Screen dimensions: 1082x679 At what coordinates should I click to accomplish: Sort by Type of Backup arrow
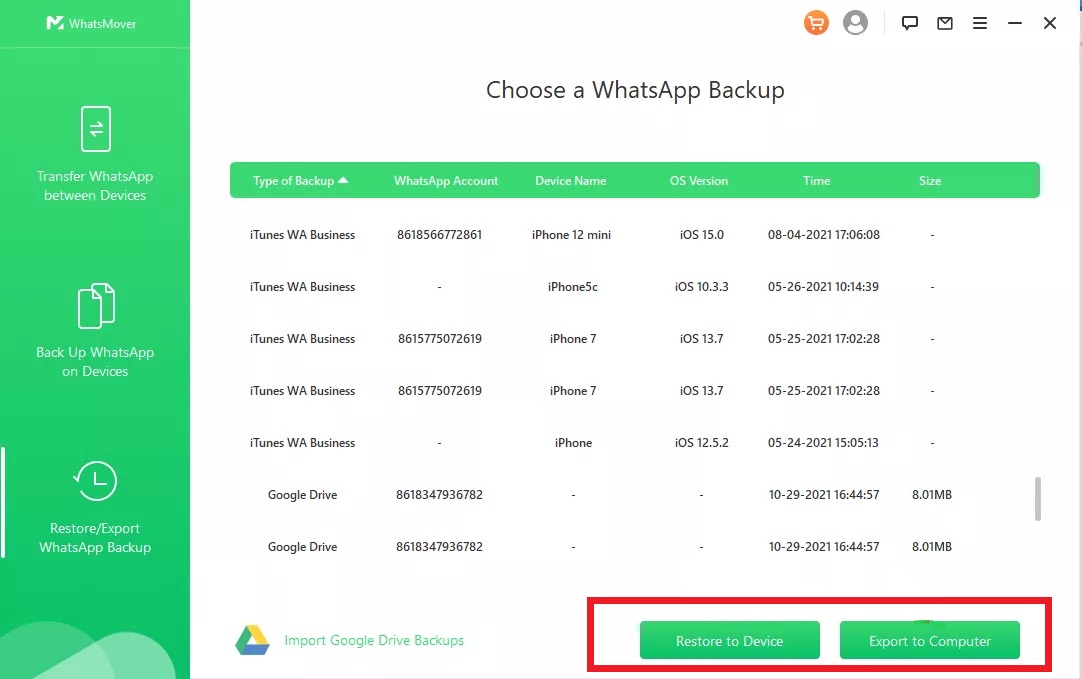[x=343, y=181]
